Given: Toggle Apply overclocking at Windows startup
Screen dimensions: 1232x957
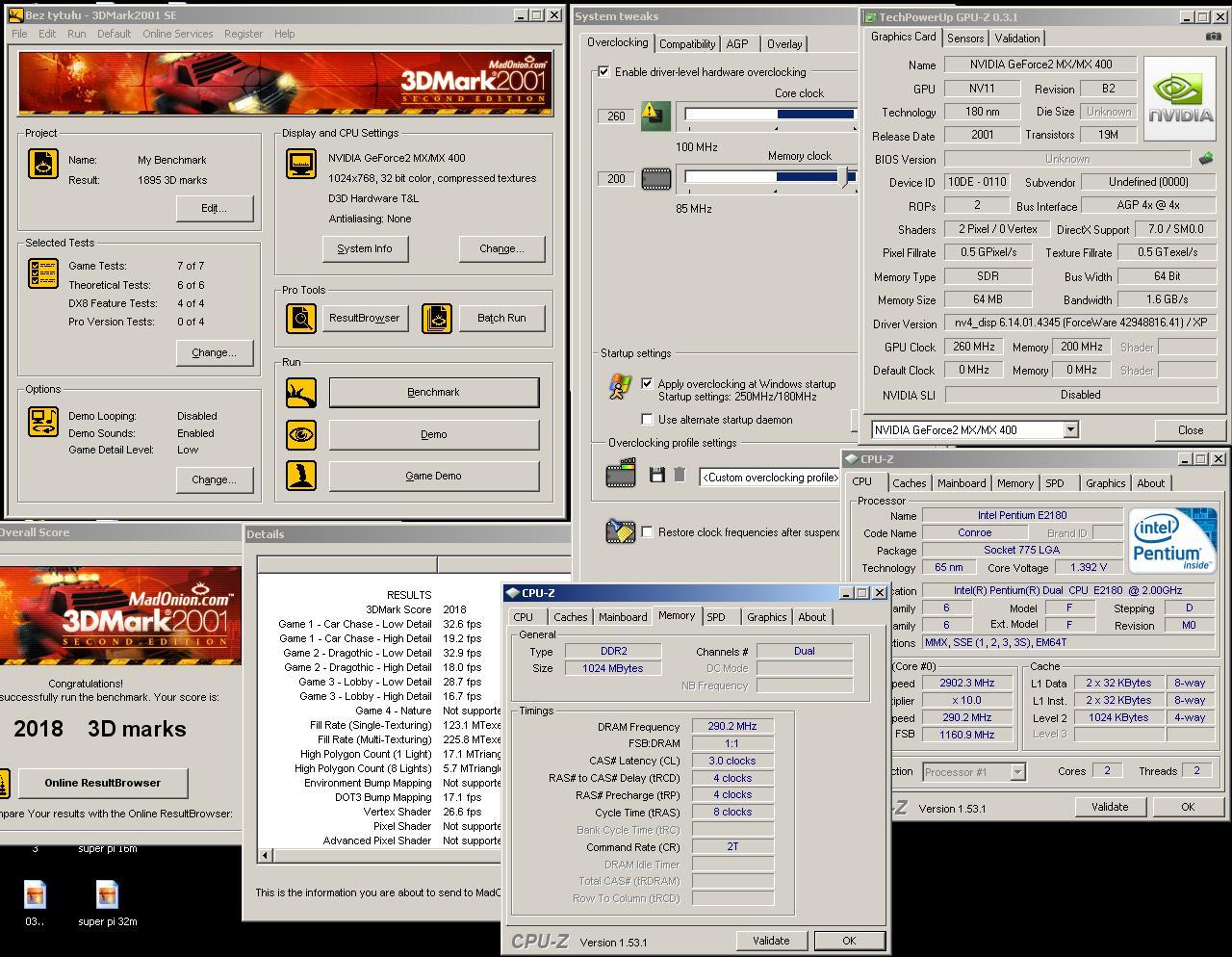Looking at the screenshot, I should [x=647, y=383].
